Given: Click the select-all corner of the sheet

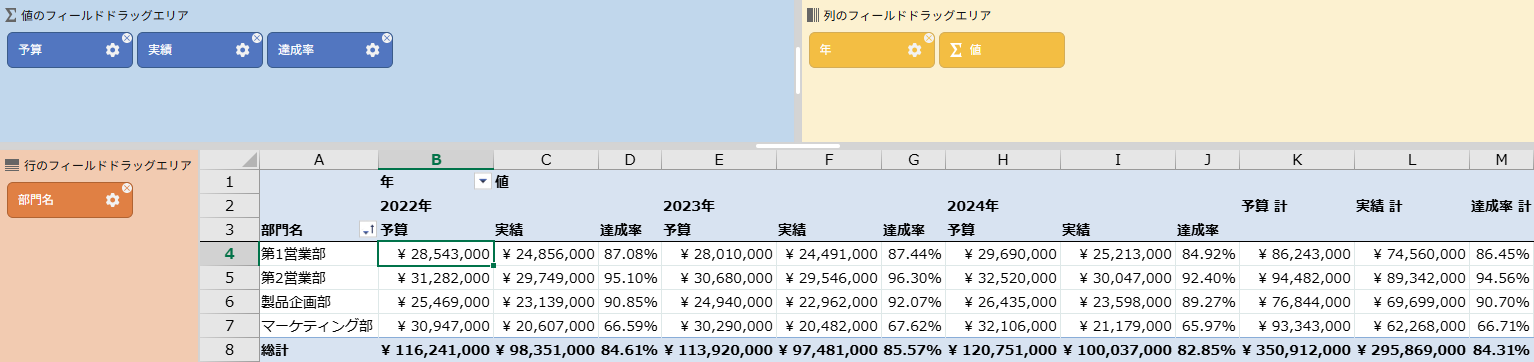Looking at the screenshot, I should click(x=229, y=159).
